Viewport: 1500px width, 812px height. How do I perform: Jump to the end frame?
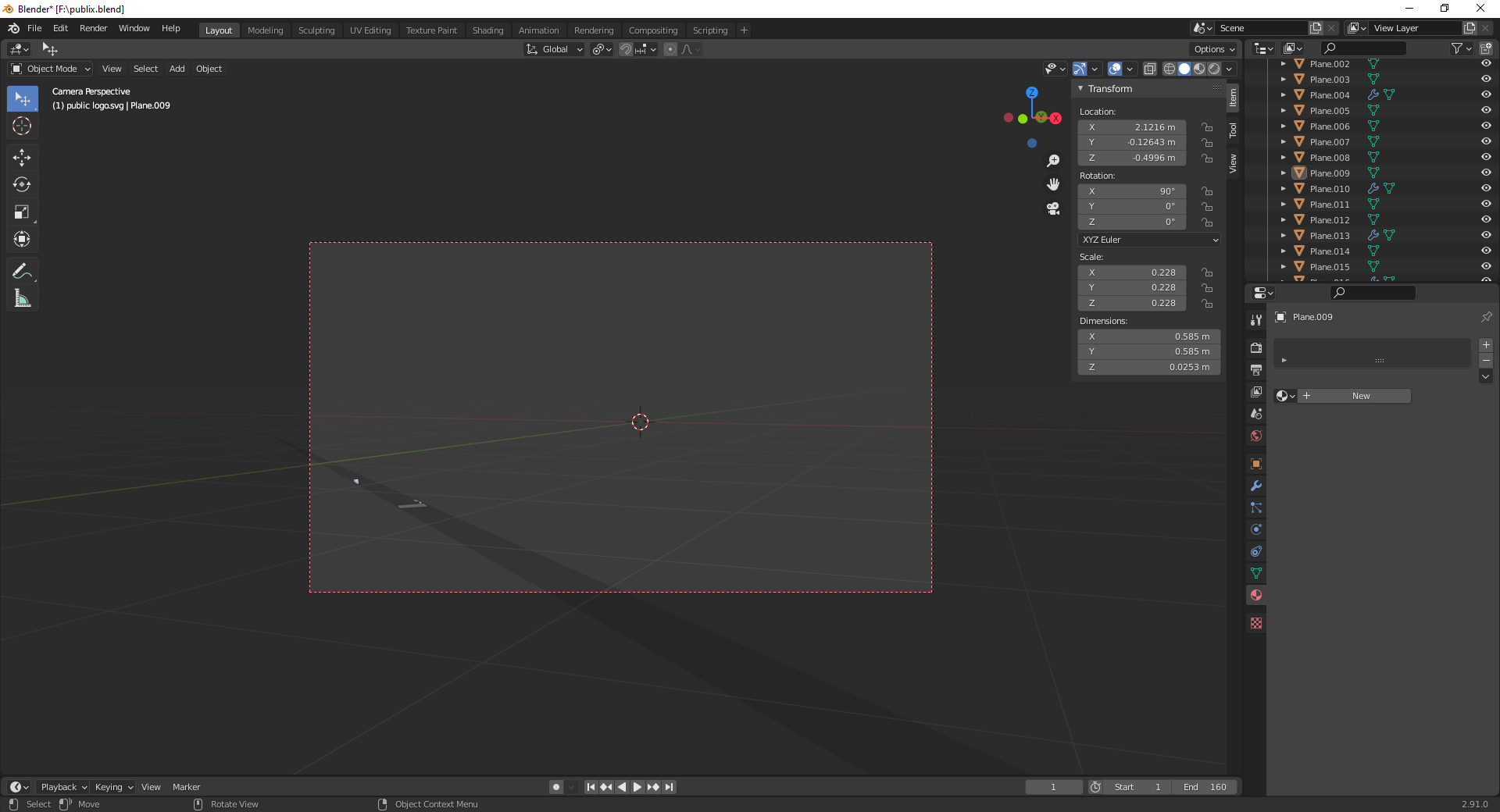click(x=670, y=787)
